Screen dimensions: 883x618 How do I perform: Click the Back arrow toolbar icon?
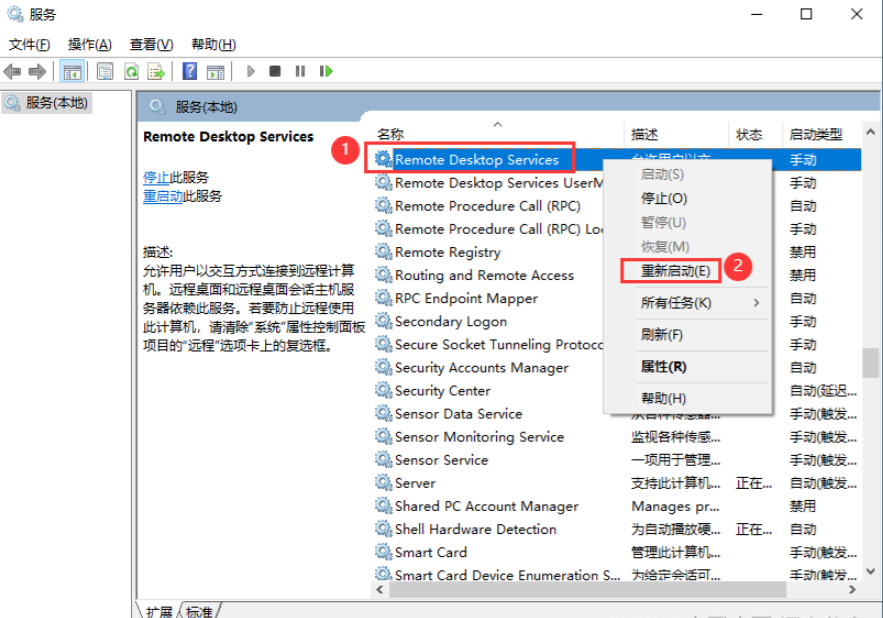click(12, 72)
